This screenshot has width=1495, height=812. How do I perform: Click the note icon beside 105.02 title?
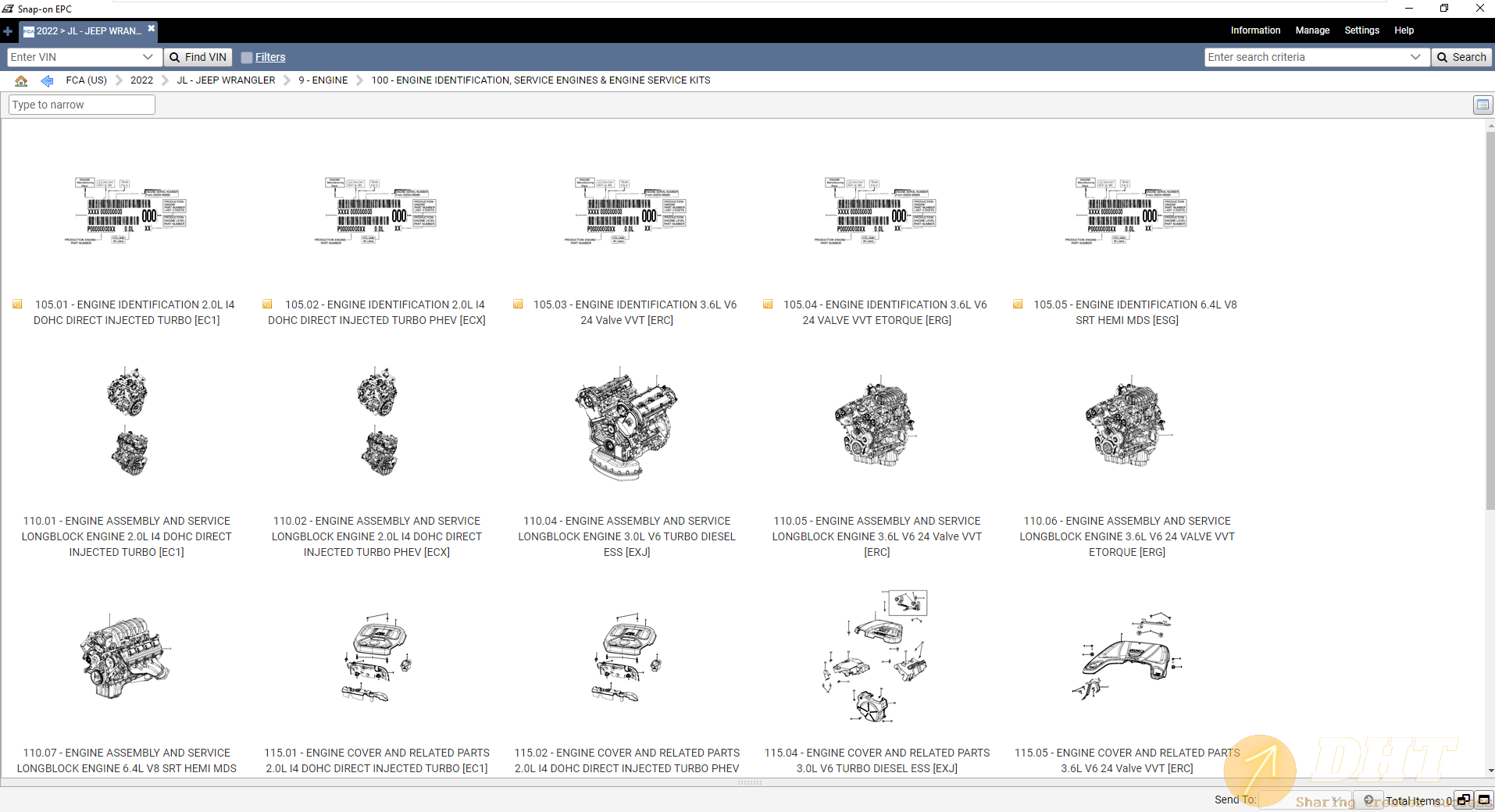(267, 304)
